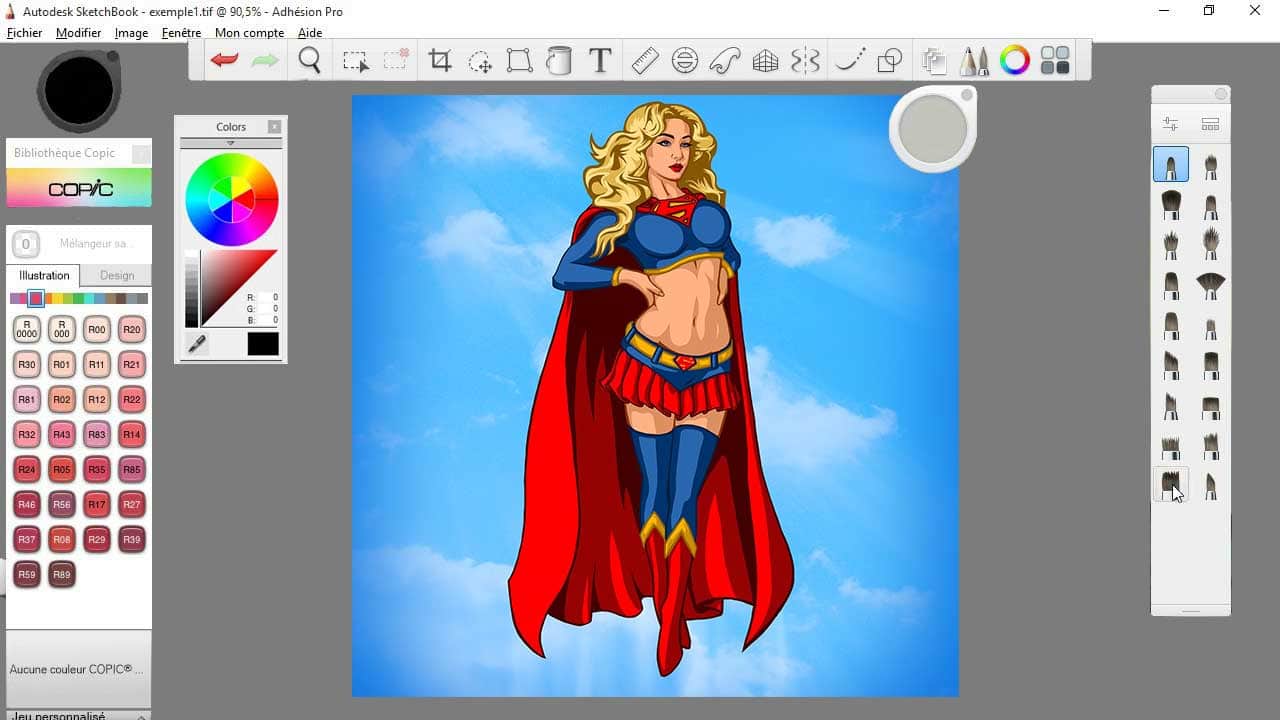The height and width of the screenshot is (720, 1280).
Task: Click the Bibliothèque Copic panel header button
Action: coord(141,154)
